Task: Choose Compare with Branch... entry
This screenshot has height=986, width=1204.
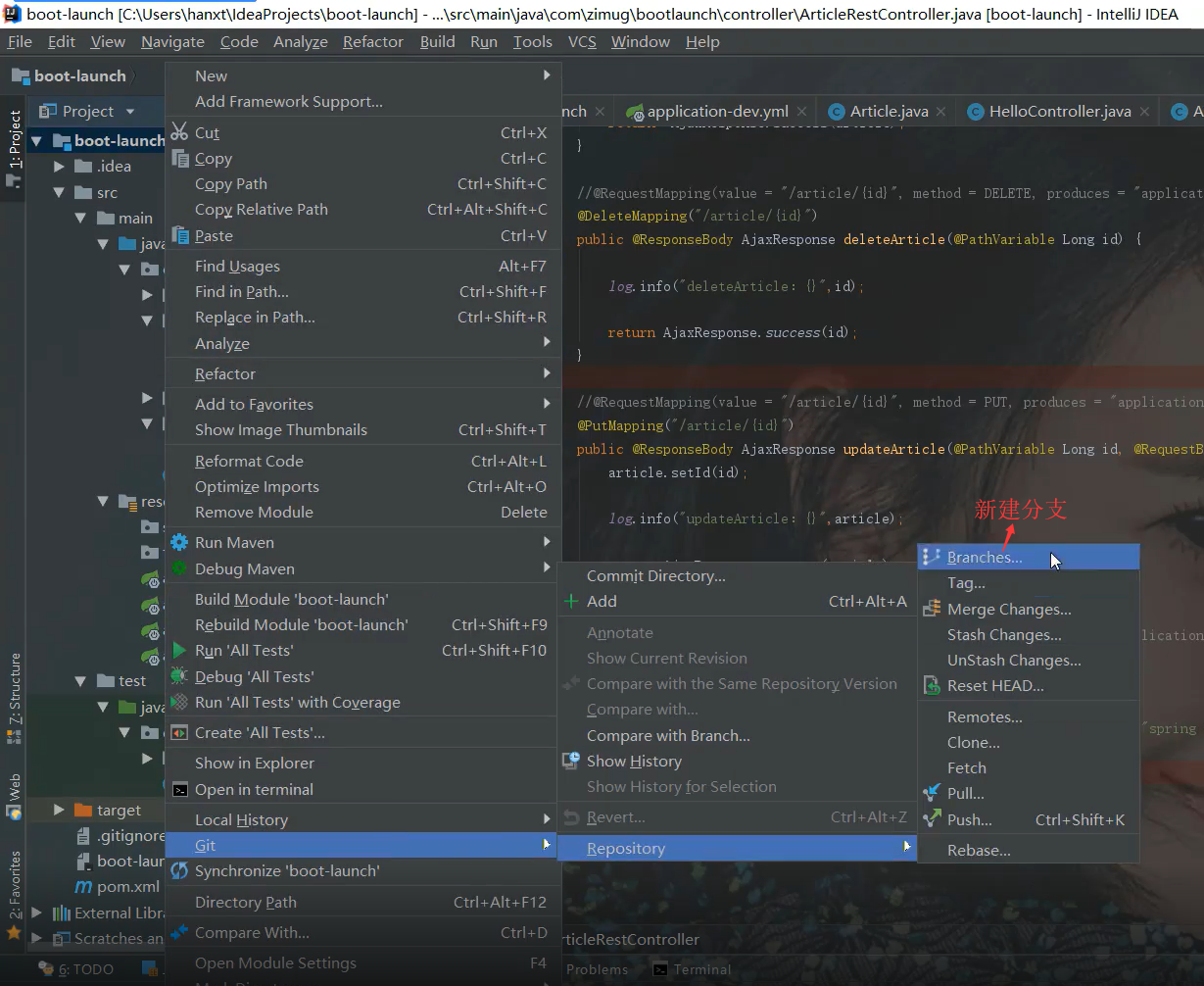Action: pyautogui.click(x=737, y=735)
